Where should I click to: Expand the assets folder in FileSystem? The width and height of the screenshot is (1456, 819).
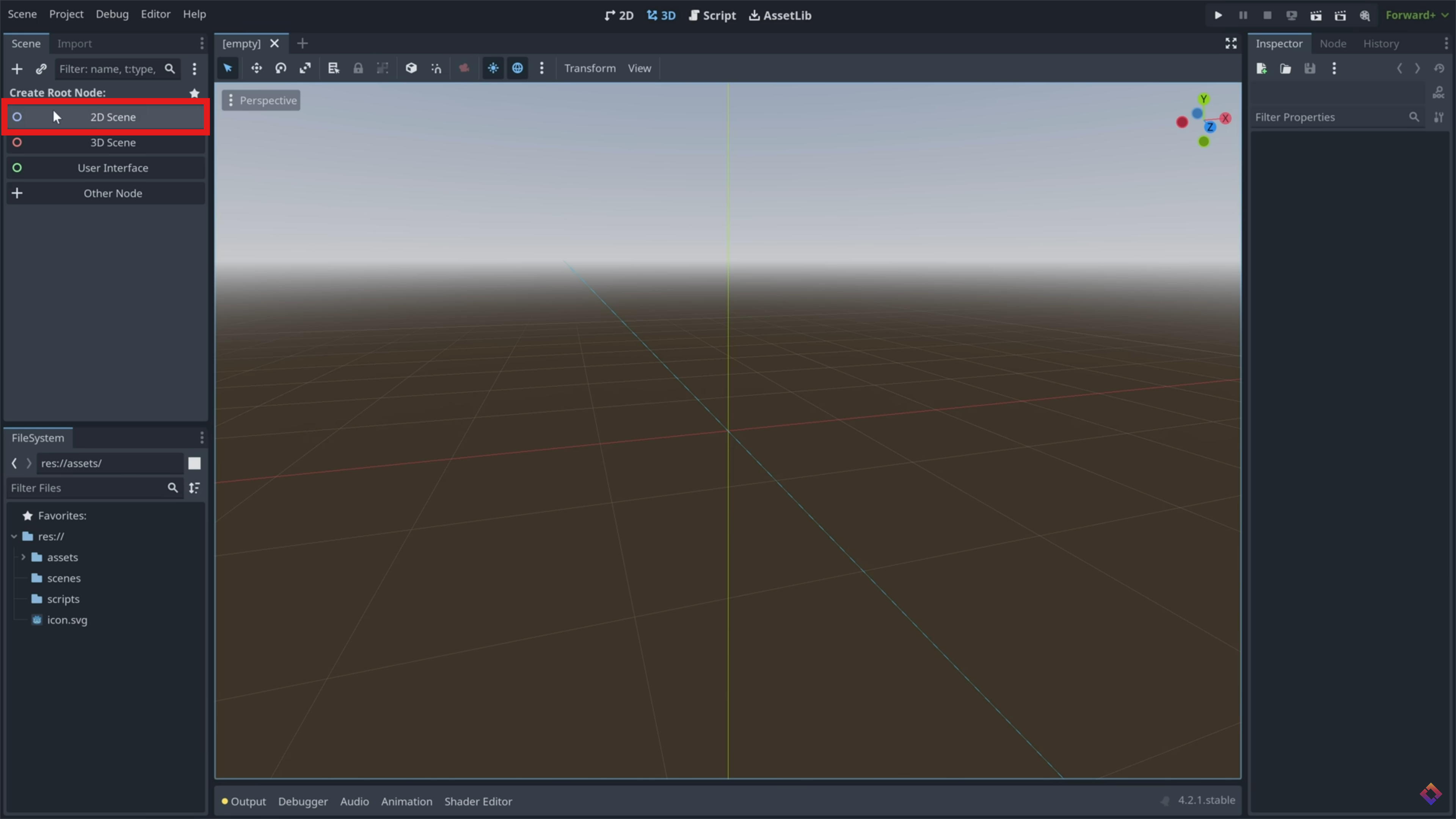[x=23, y=557]
